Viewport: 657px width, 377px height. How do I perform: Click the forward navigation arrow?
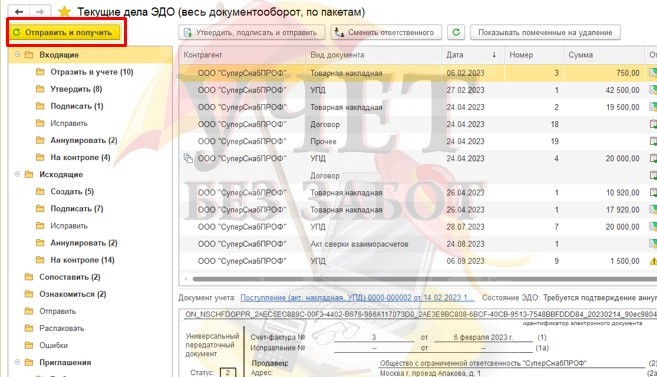[x=40, y=12]
